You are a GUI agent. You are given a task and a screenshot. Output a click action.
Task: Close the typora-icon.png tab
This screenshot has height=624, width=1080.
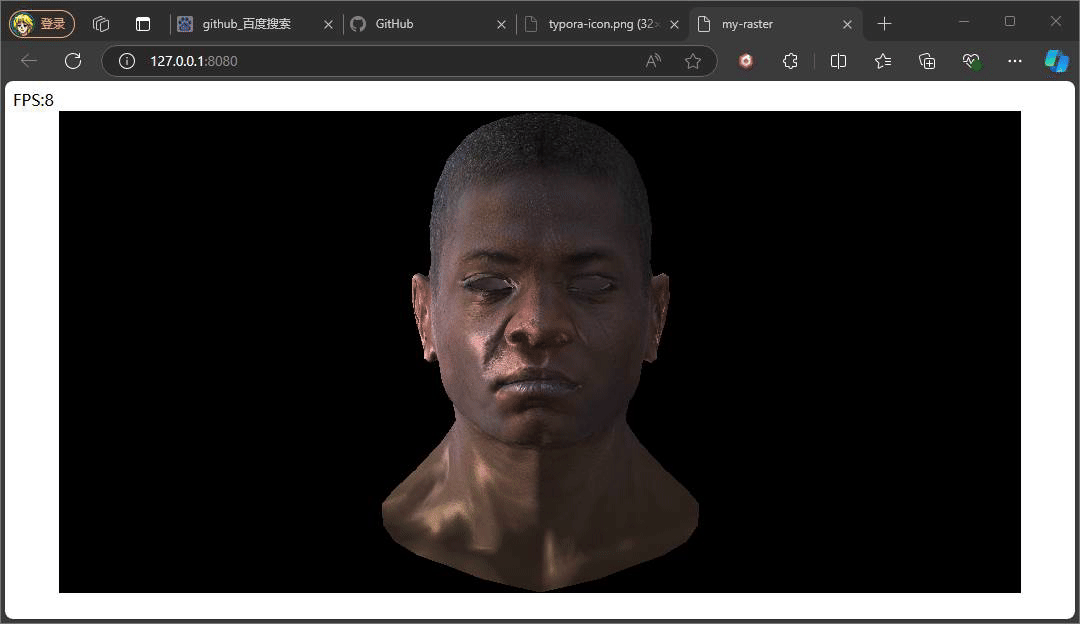point(674,24)
